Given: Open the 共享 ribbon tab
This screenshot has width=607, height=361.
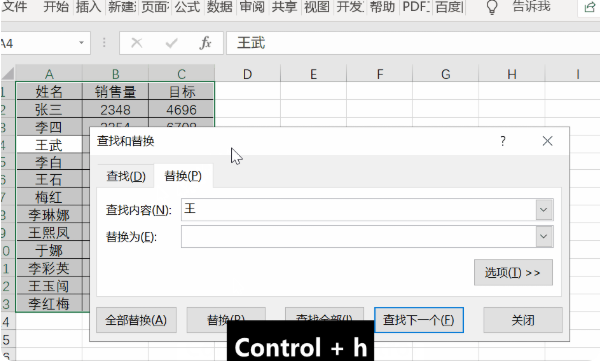Looking at the screenshot, I should (x=285, y=7).
